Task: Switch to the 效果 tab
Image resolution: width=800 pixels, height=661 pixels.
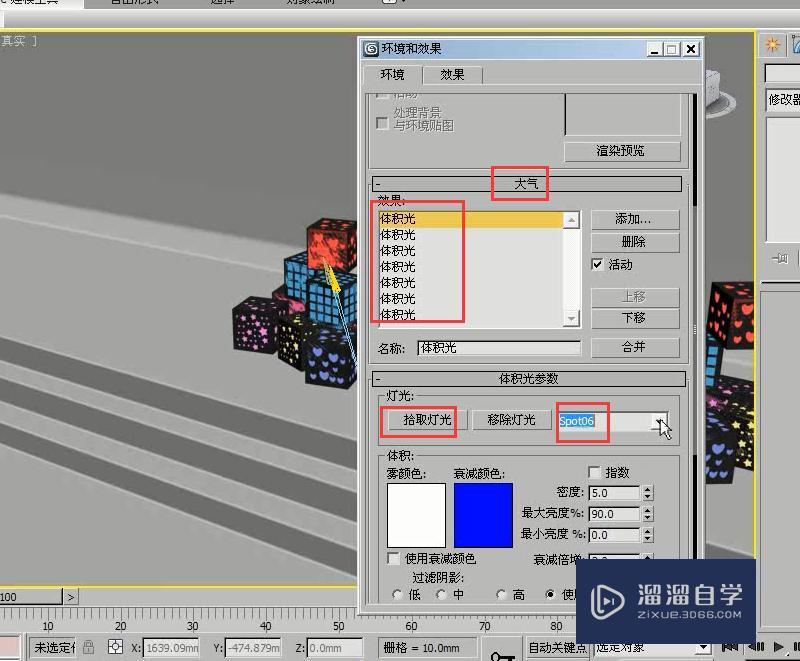Action: click(452, 74)
